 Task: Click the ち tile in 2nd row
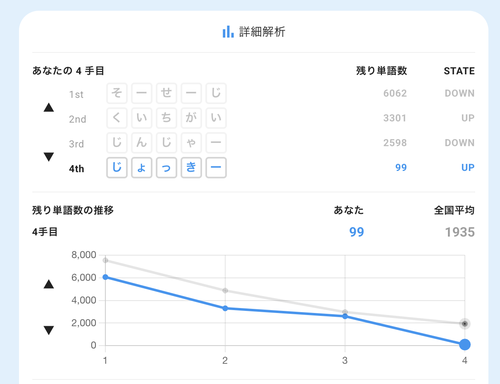coord(166,118)
